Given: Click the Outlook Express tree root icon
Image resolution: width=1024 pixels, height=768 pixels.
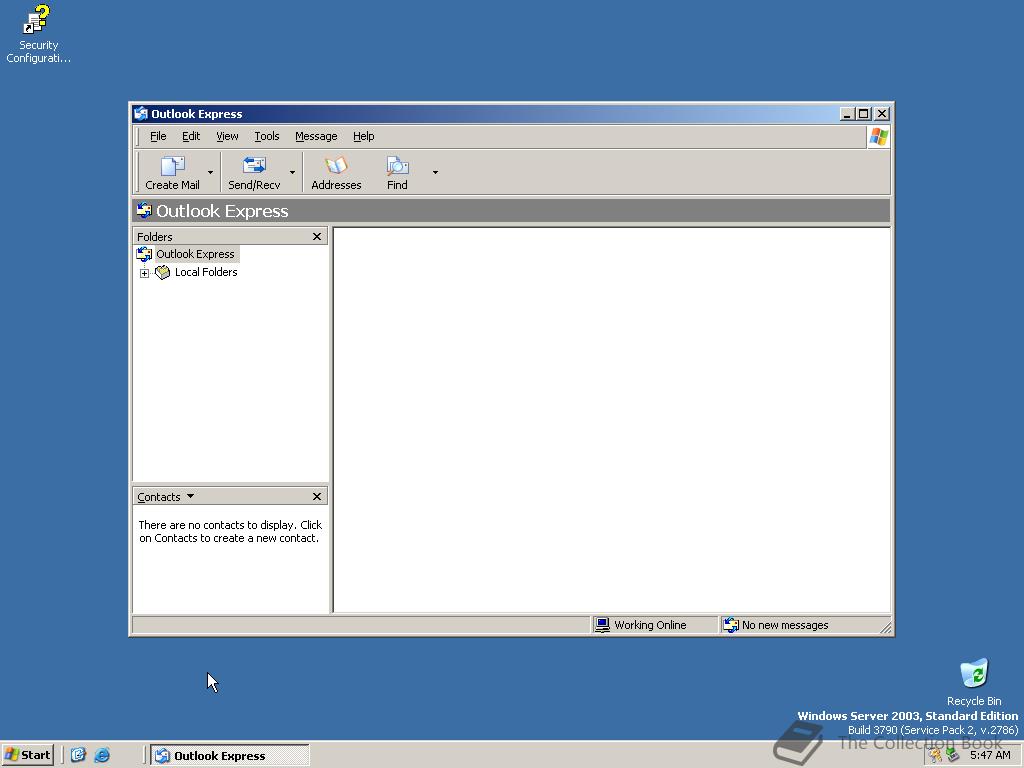Looking at the screenshot, I should click(144, 254).
